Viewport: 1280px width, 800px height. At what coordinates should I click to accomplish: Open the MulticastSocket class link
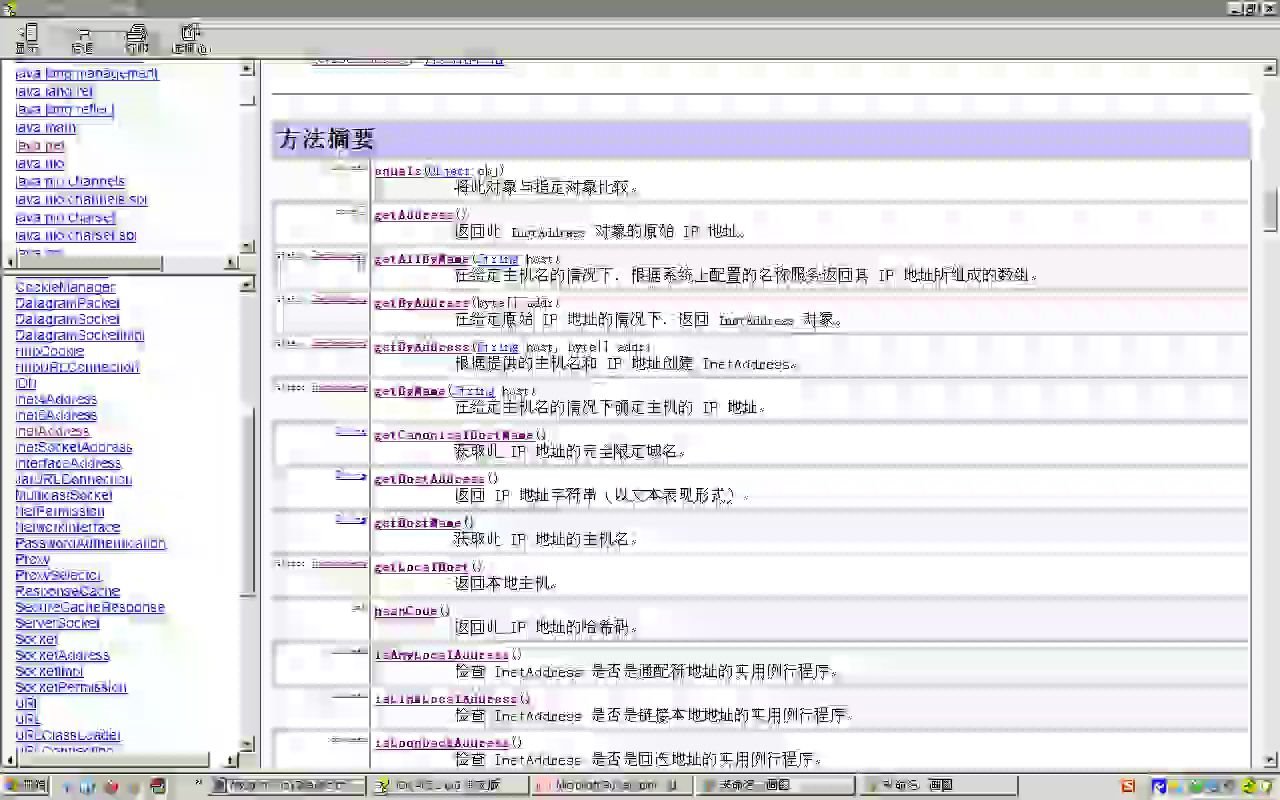(x=64, y=495)
